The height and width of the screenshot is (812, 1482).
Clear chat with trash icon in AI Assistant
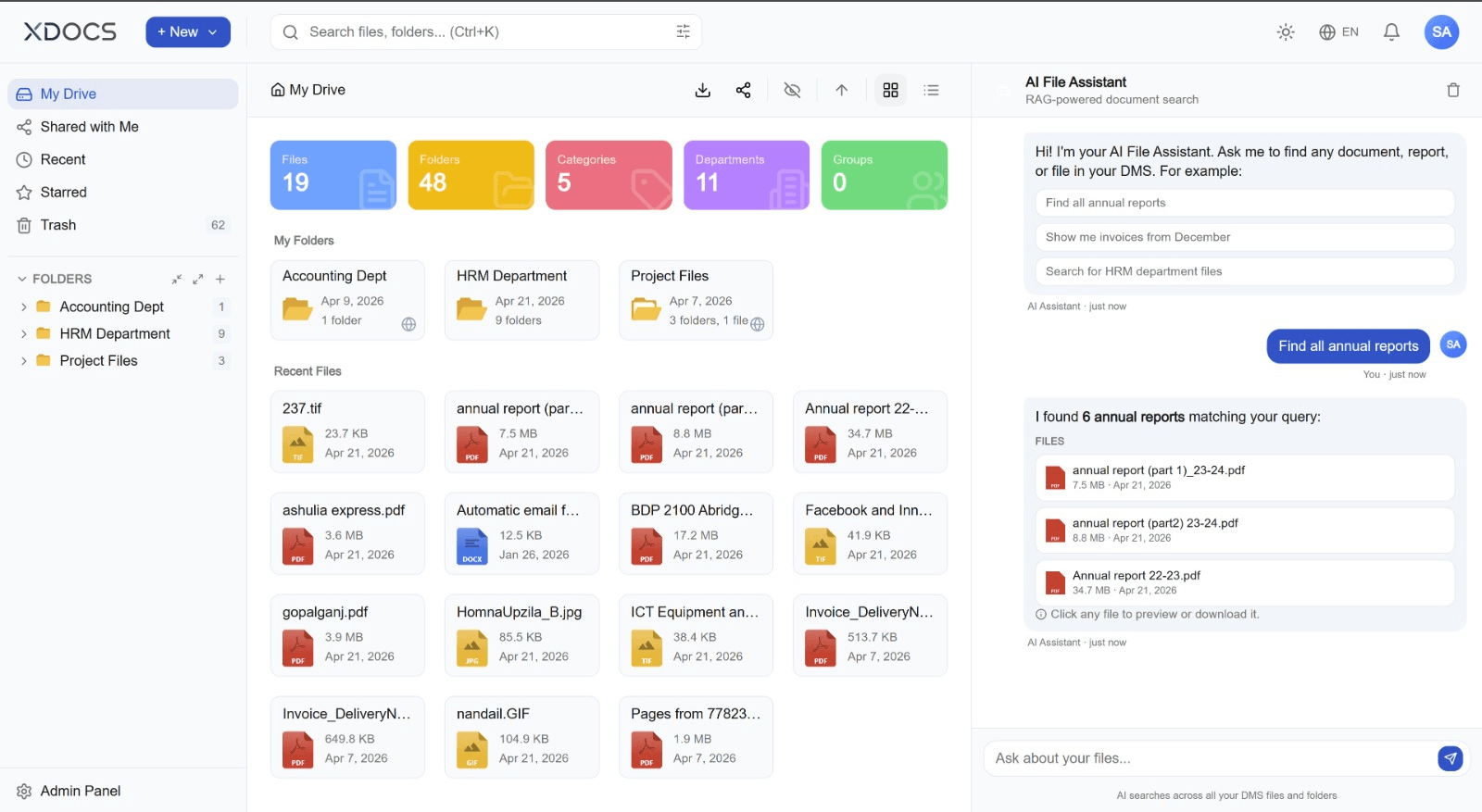(x=1453, y=90)
